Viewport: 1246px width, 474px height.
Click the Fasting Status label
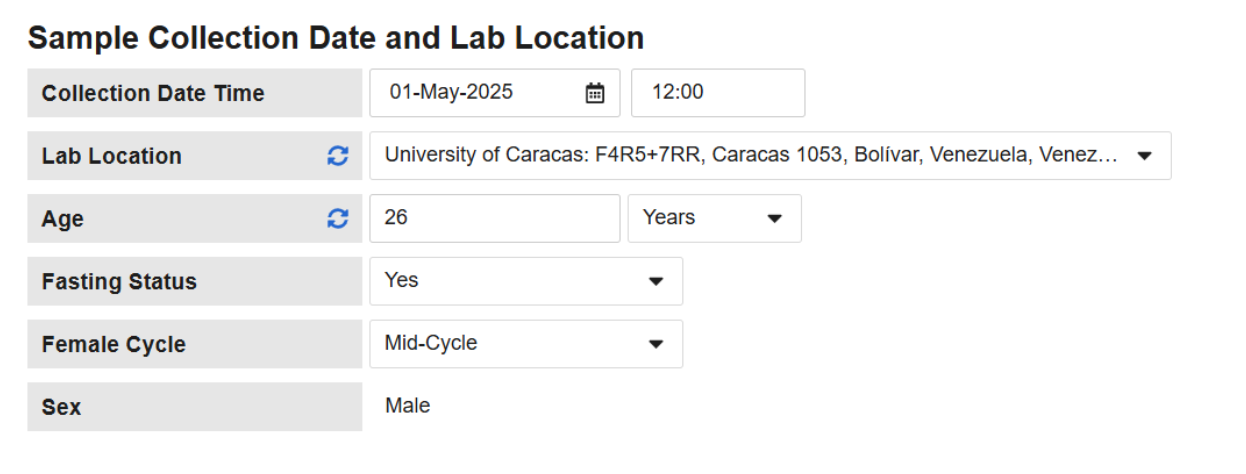point(119,282)
